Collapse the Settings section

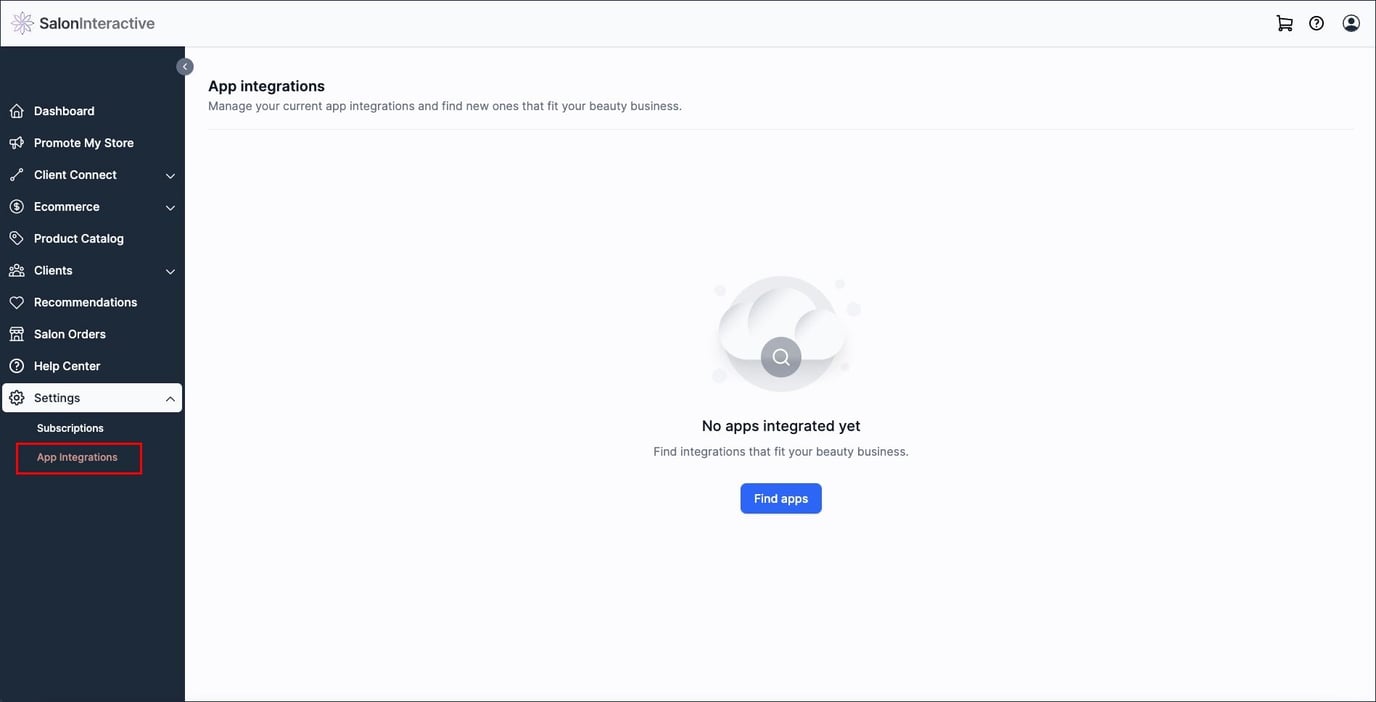170,398
